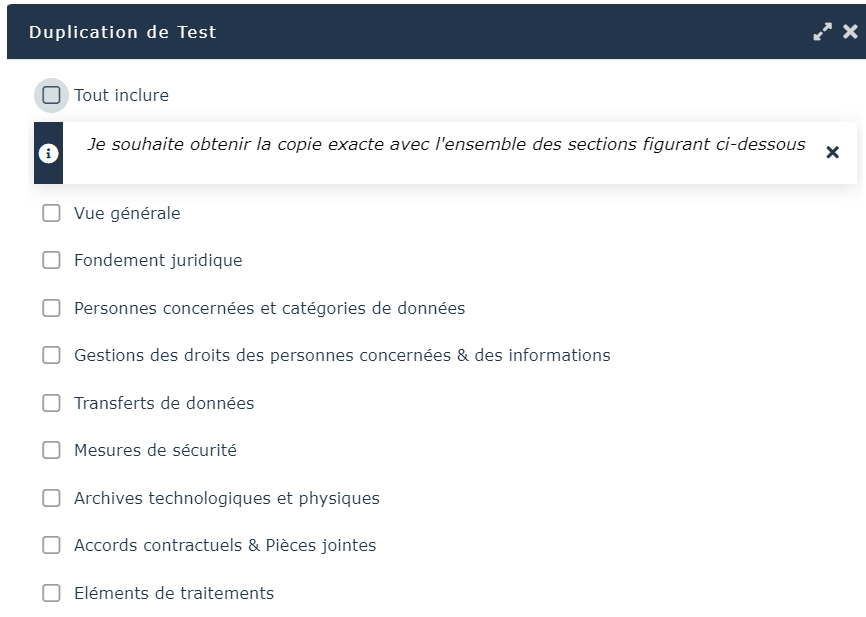Check the Tout inclure checkbox
Image resolution: width=866 pixels, height=617 pixels.
pyautogui.click(x=51, y=96)
